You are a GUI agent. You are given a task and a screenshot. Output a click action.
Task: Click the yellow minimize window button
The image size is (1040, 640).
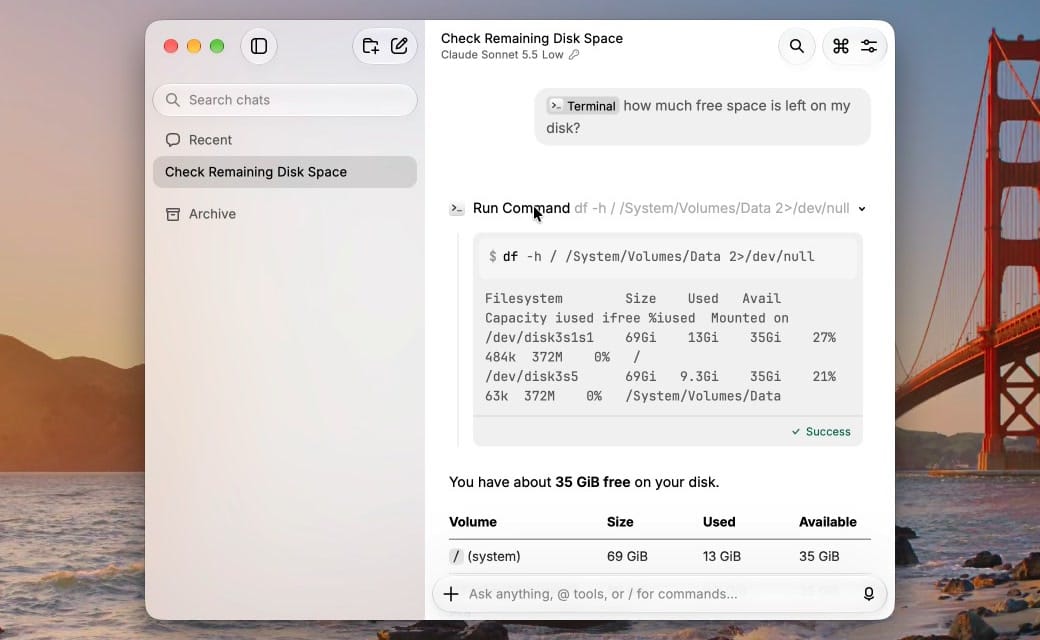[194, 46]
